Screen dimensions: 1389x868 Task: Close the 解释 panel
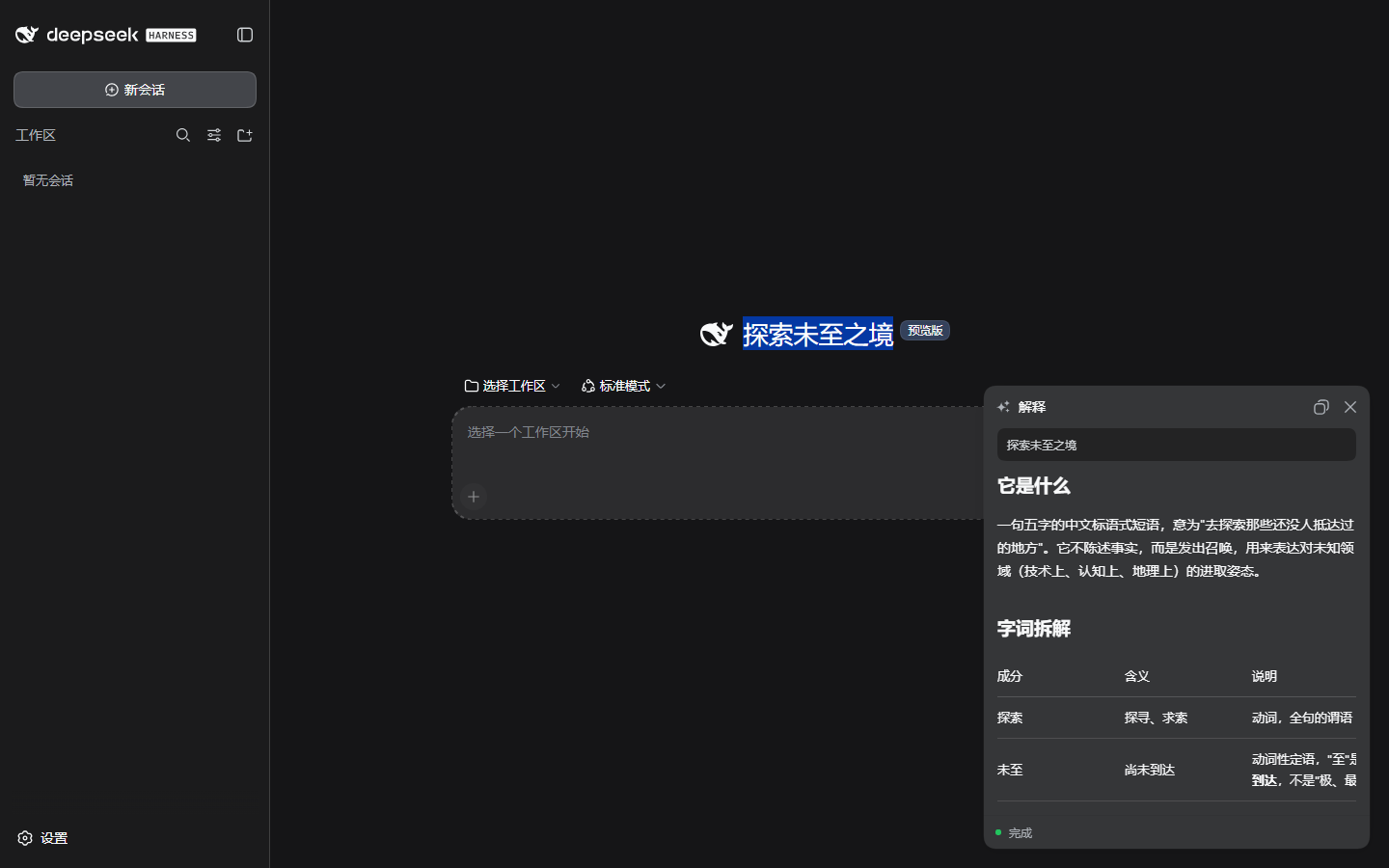[x=1350, y=407]
